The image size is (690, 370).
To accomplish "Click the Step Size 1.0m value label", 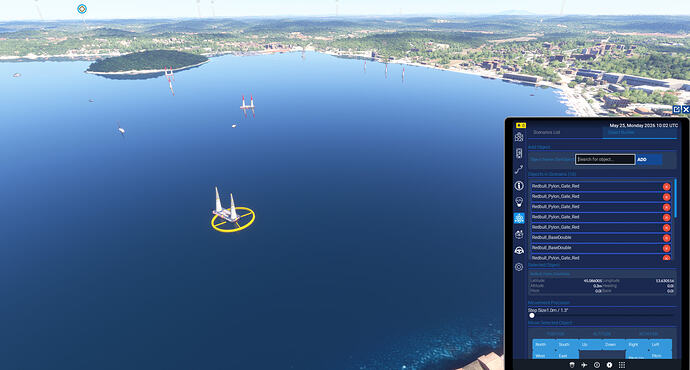I will point(548,310).
